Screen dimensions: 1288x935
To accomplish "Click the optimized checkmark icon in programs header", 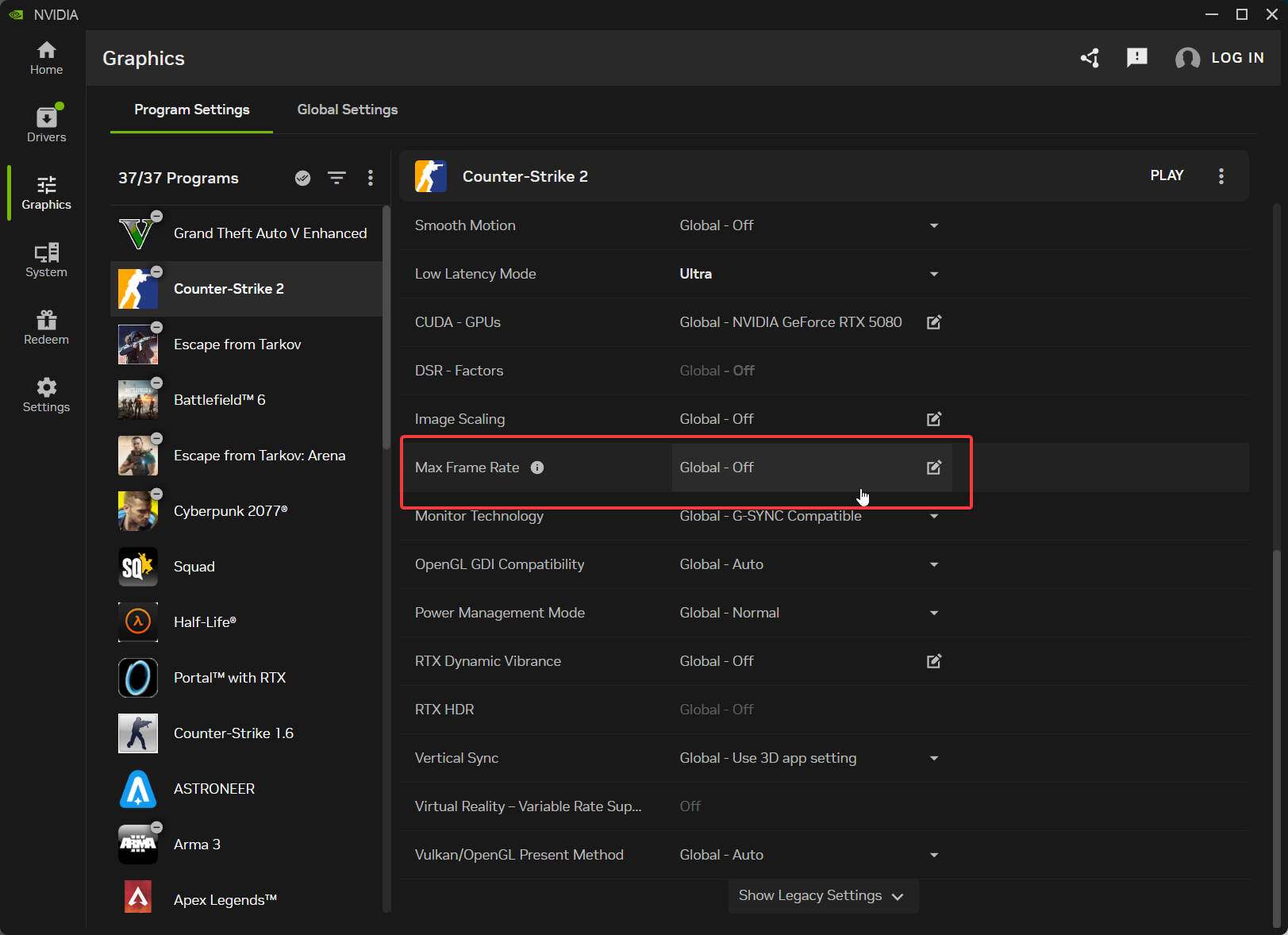I will [302, 178].
